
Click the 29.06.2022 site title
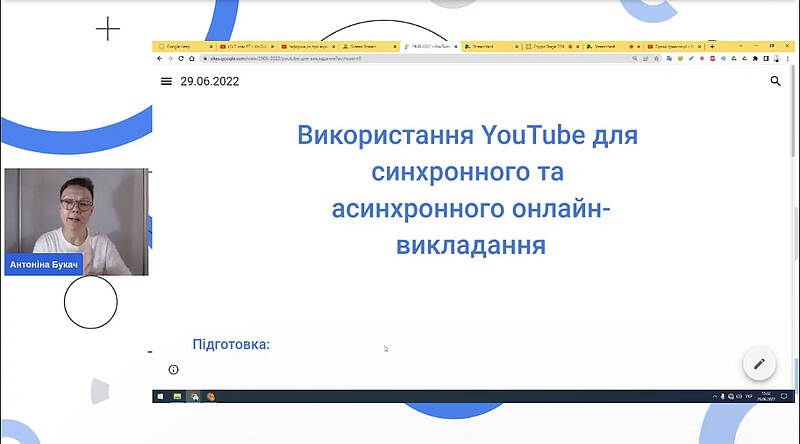pyautogui.click(x=210, y=81)
